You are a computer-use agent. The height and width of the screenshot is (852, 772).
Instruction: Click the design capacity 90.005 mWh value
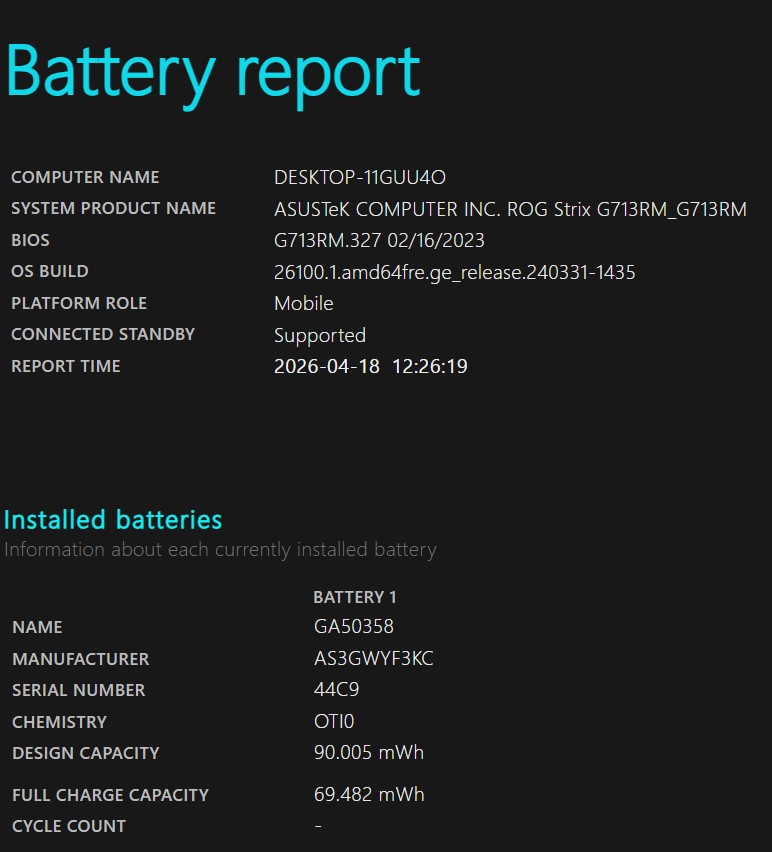(368, 753)
